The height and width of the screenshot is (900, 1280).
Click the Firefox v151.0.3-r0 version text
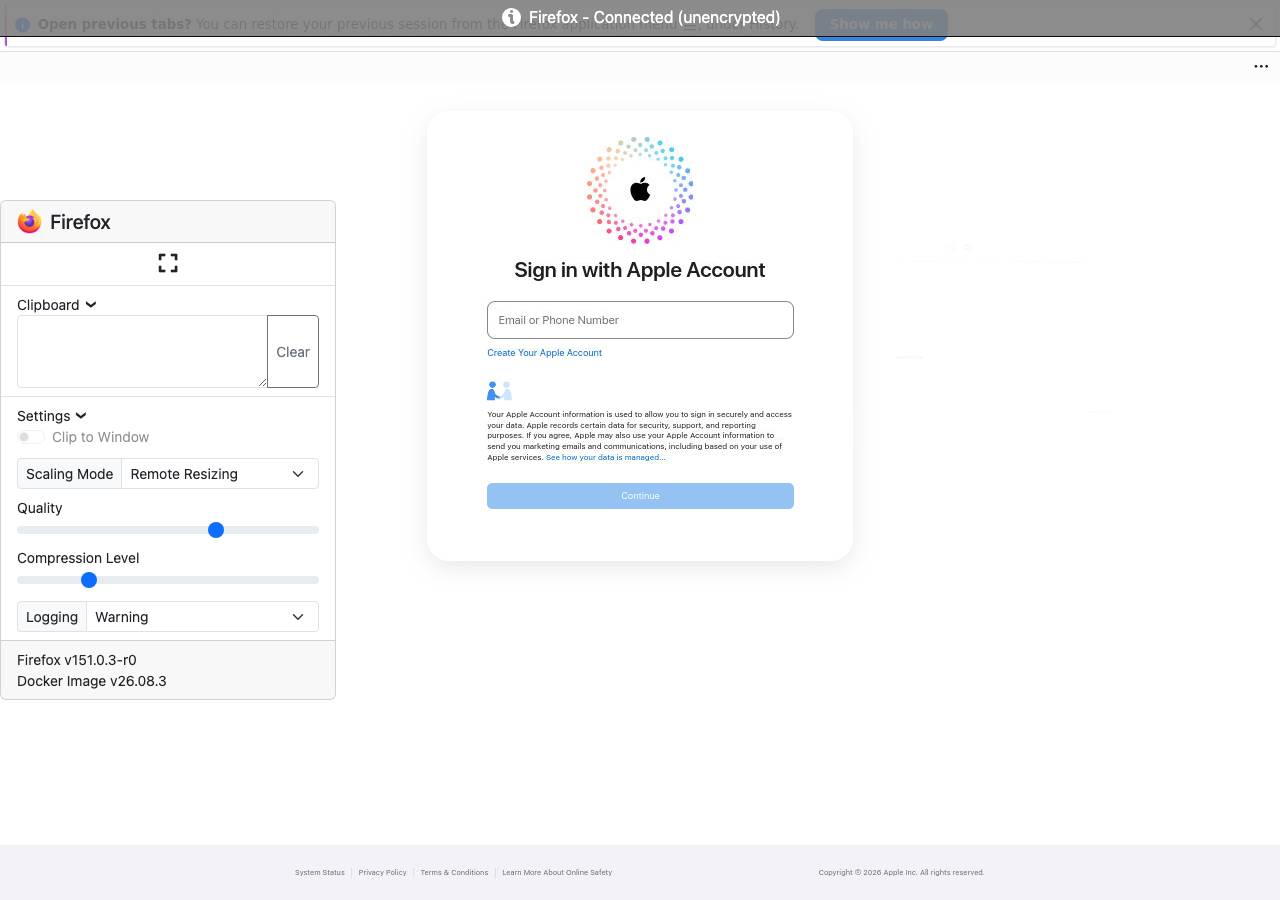tap(77, 660)
